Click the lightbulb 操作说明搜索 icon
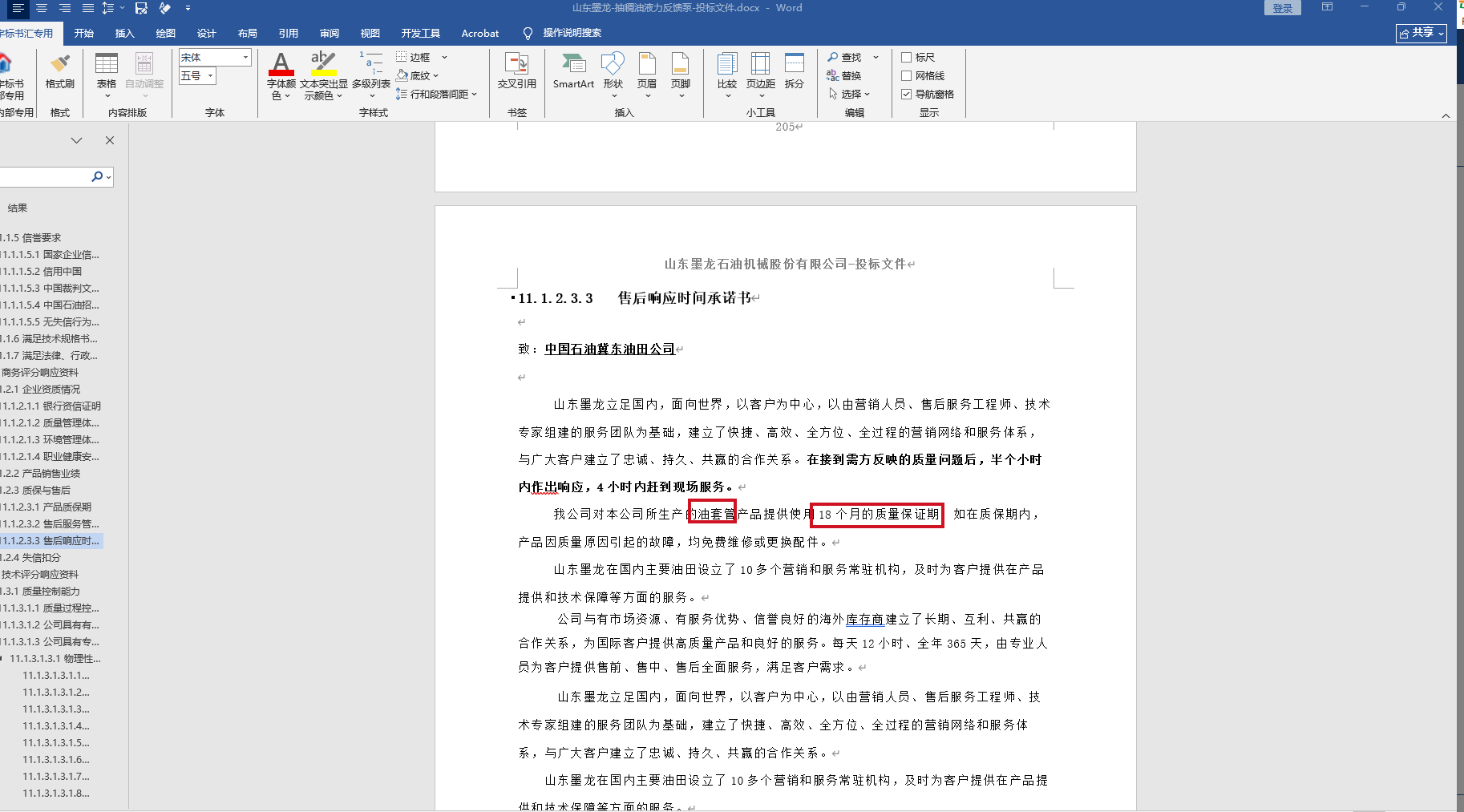The height and width of the screenshot is (812, 1464). pos(528,33)
